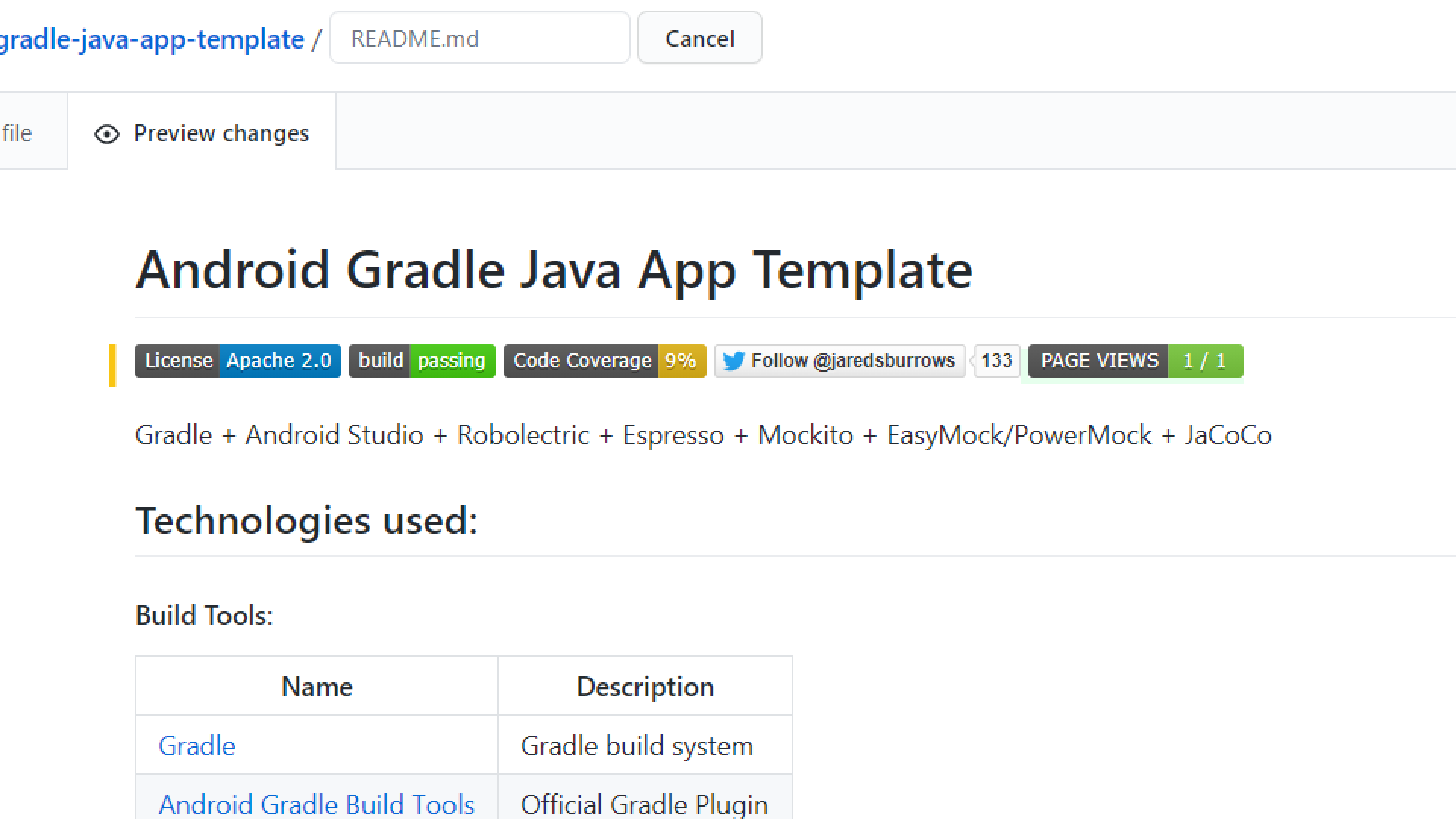Click the 133 follower count bubble
Viewport: 1456px width, 819px height.
(996, 361)
